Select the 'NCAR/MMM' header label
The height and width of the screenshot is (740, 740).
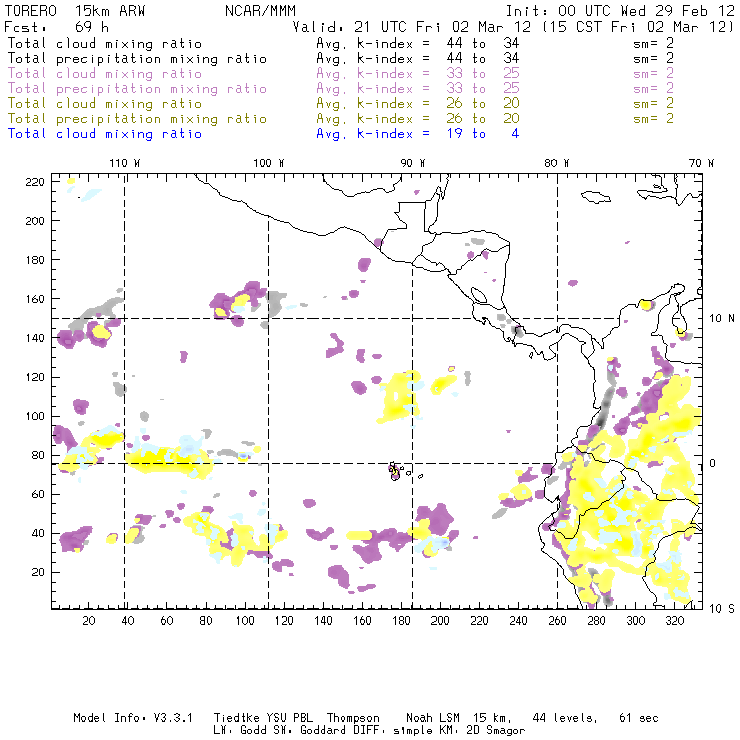click(x=261, y=11)
